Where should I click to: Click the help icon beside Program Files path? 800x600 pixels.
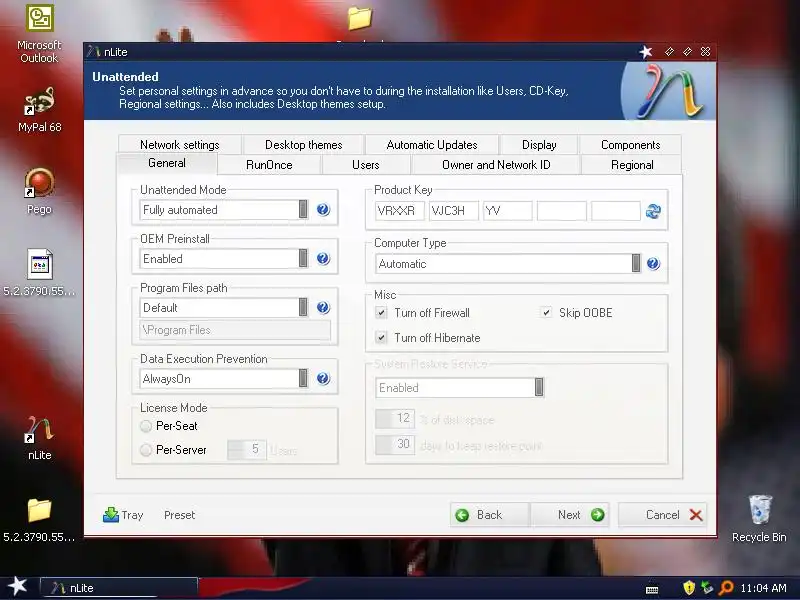323,308
